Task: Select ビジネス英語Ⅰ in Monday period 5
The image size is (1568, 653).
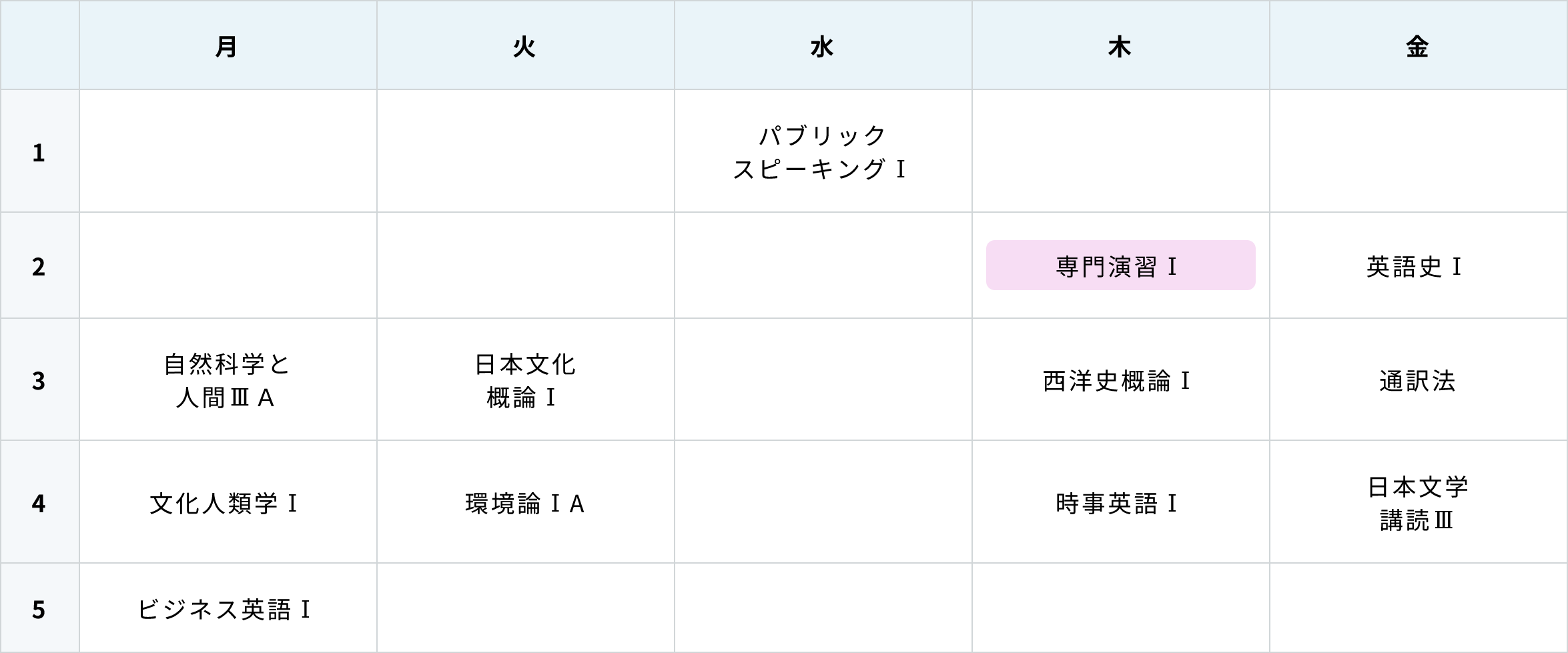Action: pos(225,609)
